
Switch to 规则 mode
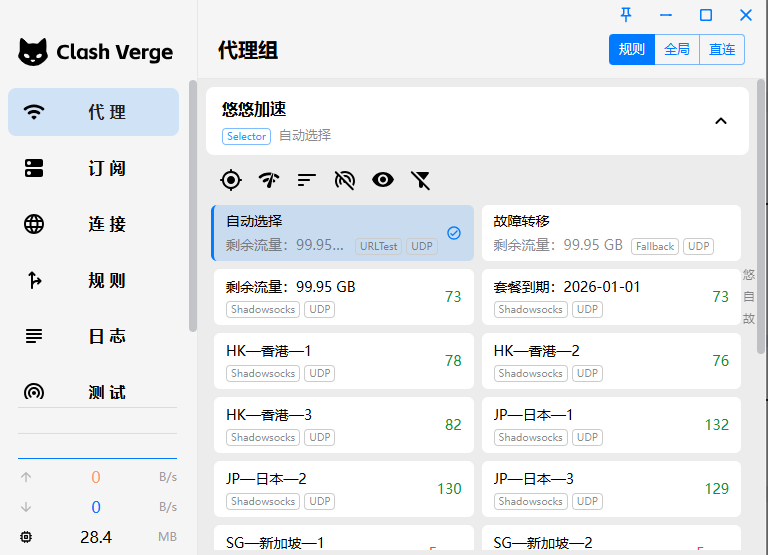[631, 49]
